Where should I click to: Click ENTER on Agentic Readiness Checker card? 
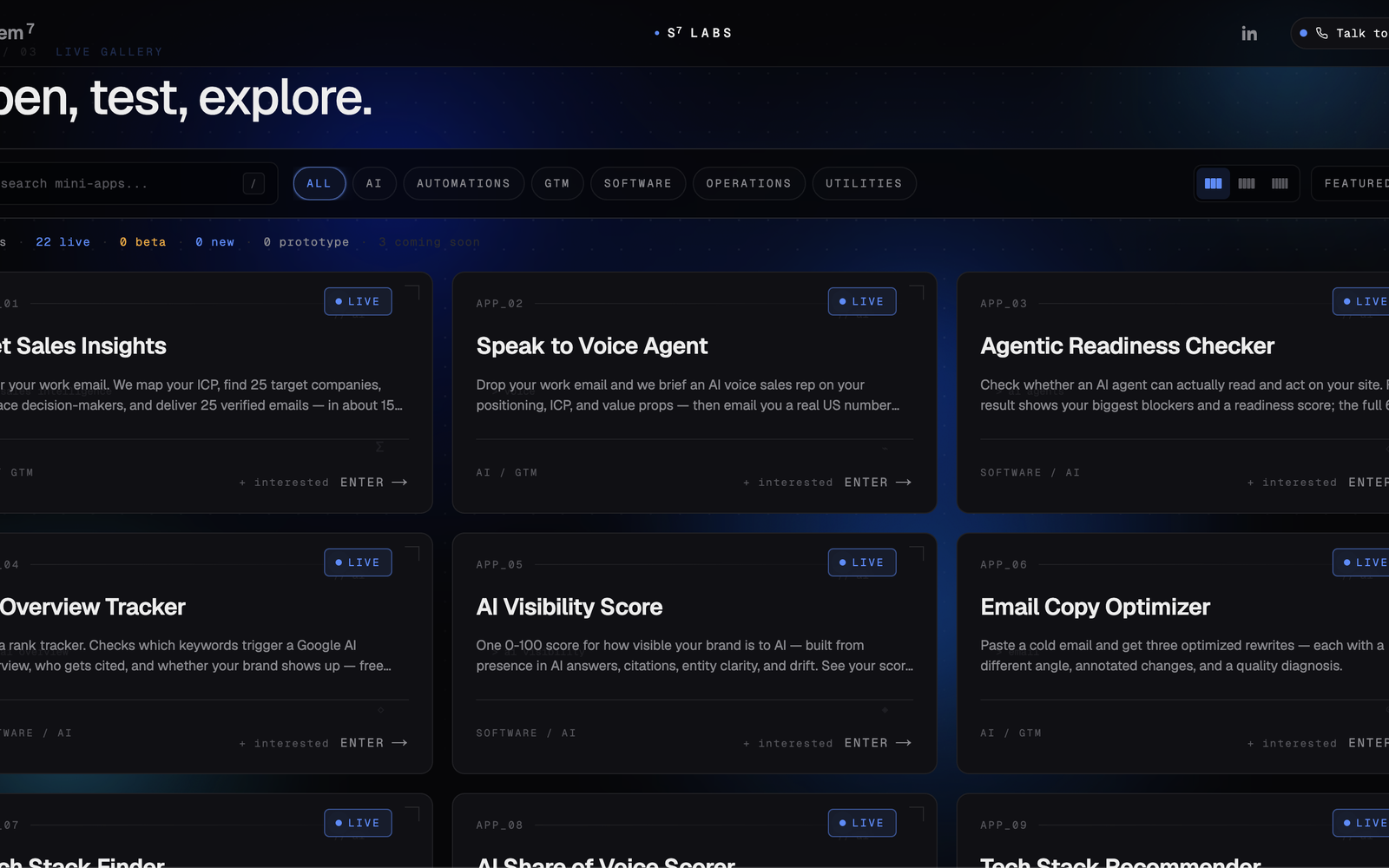(x=1369, y=482)
